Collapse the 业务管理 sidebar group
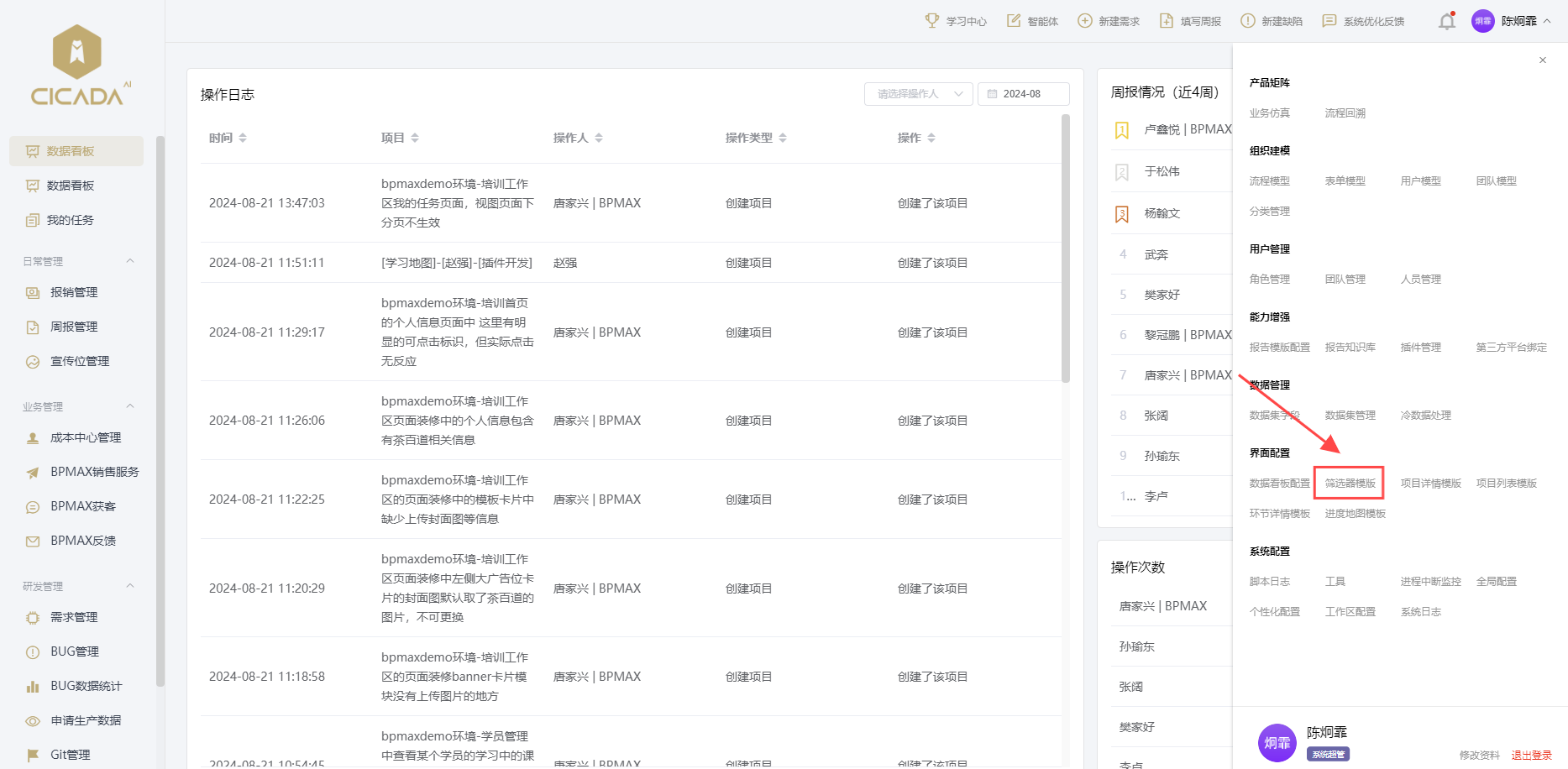The height and width of the screenshot is (769, 1568). click(x=130, y=406)
